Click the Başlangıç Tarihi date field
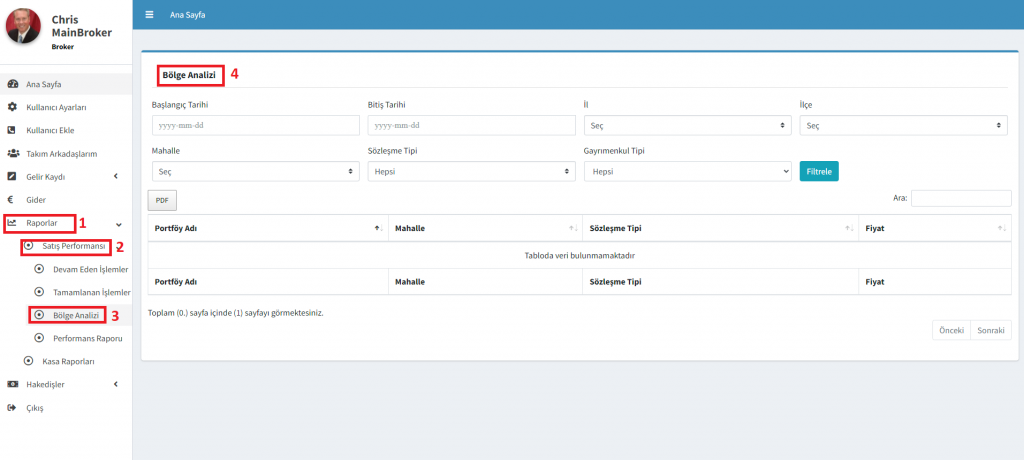Viewport: 1024px width, 460px height. 254,125
